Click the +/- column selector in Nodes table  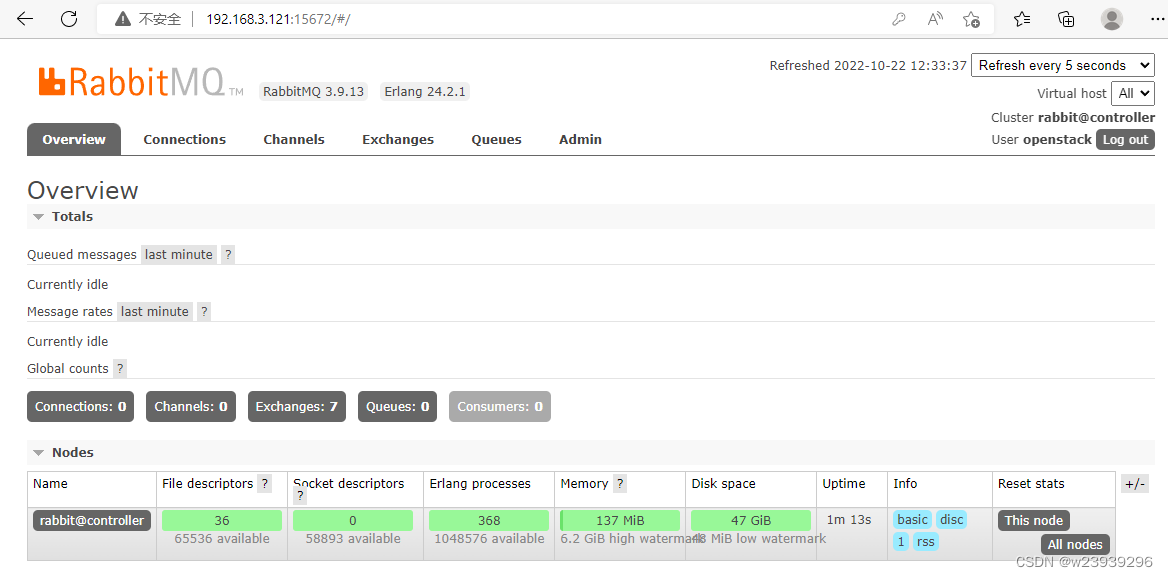(1134, 483)
